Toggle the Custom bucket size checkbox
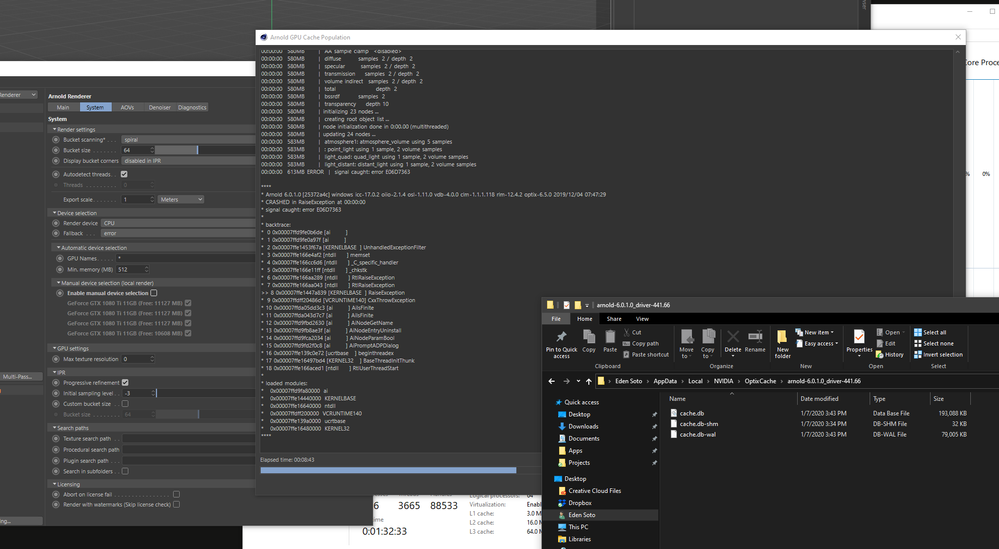Screen dimensions: 999x549 pyautogui.click(x=125, y=404)
